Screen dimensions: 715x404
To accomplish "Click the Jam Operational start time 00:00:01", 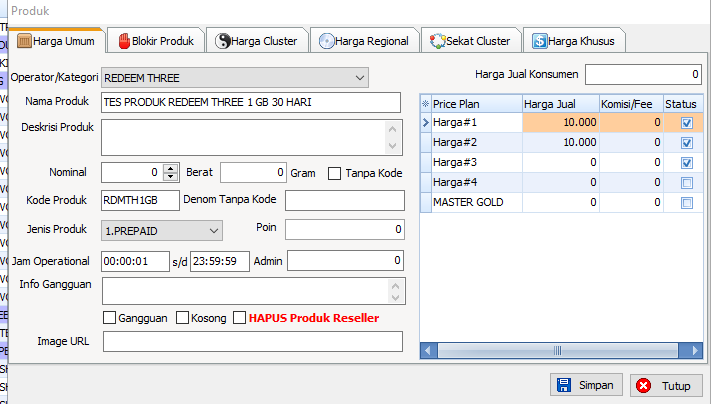I will click(x=135, y=261).
